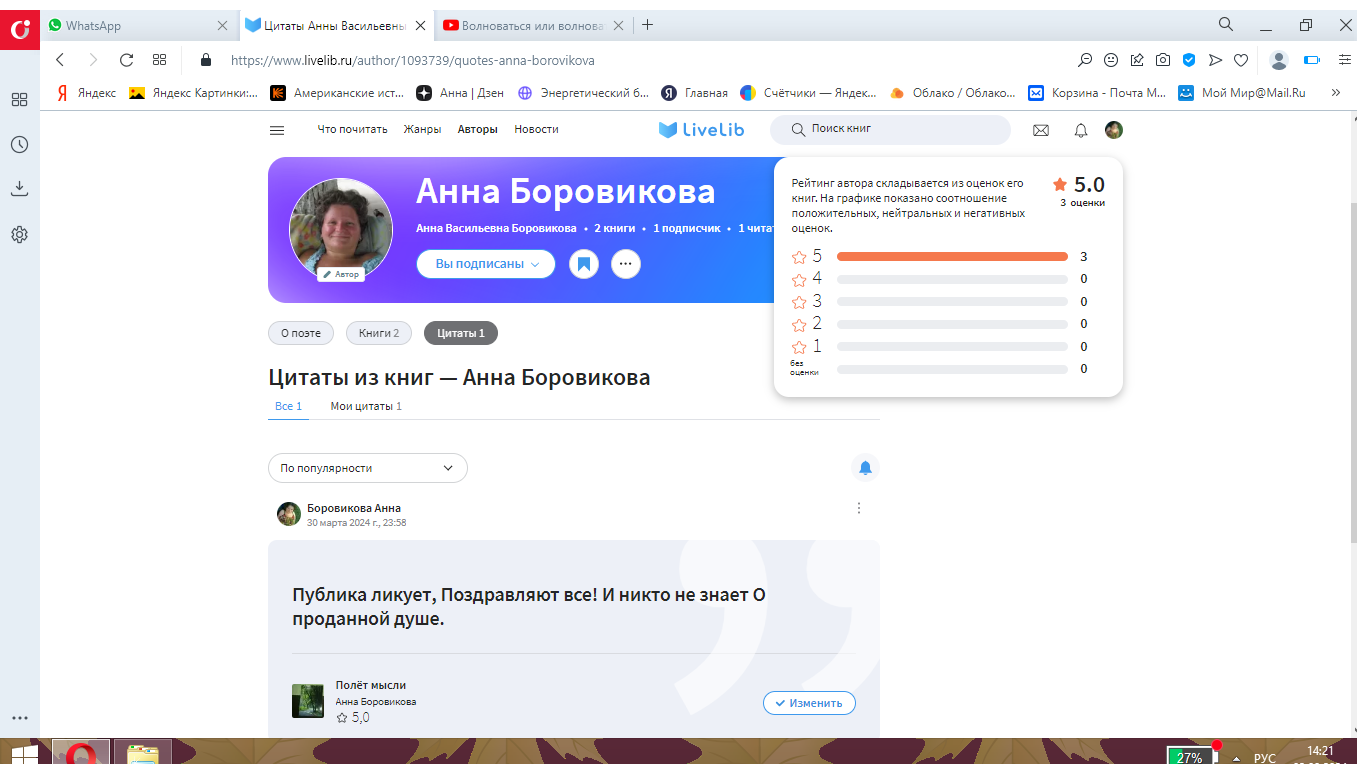Open the quote's vertical dots menu
This screenshot has height=764, width=1357.
click(x=859, y=508)
